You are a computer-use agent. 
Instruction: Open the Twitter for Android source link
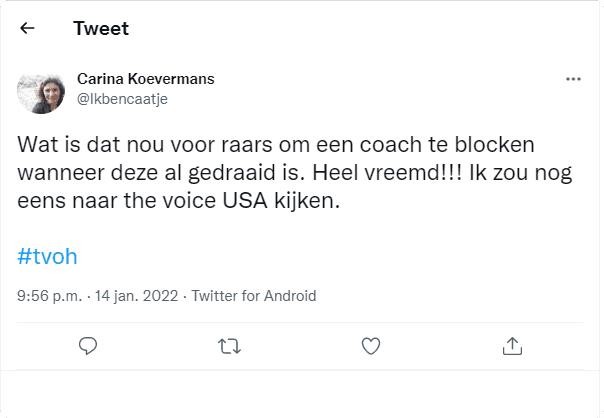click(253, 296)
